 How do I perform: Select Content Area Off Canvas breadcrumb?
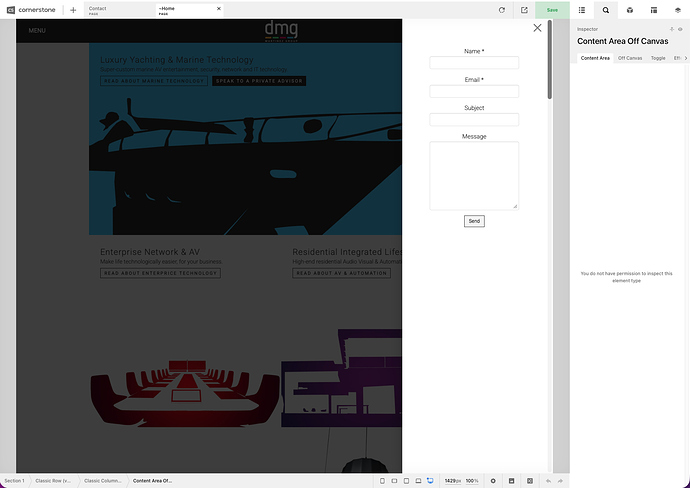point(152,481)
